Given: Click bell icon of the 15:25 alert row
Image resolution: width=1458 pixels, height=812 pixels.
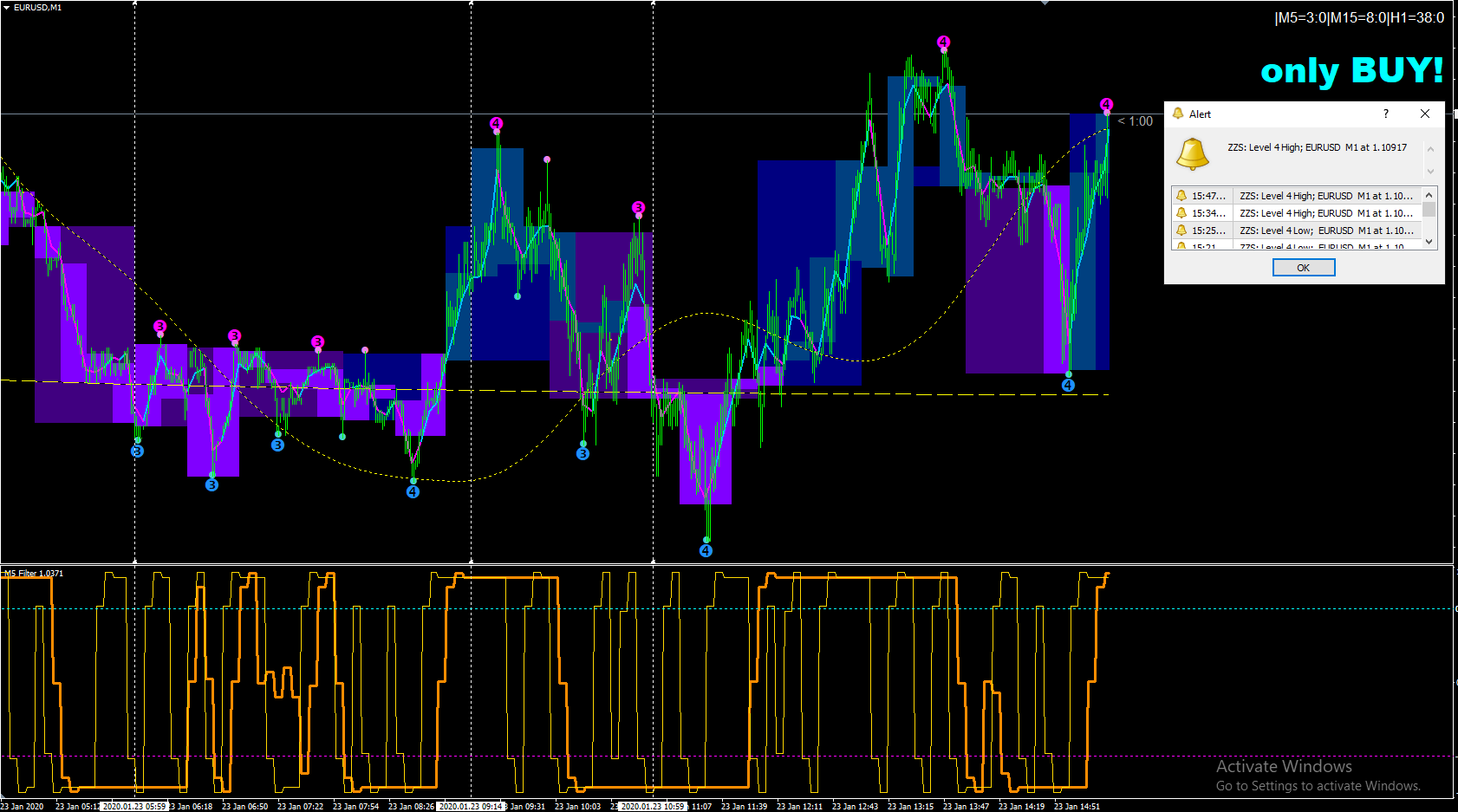Looking at the screenshot, I should point(1181,231).
